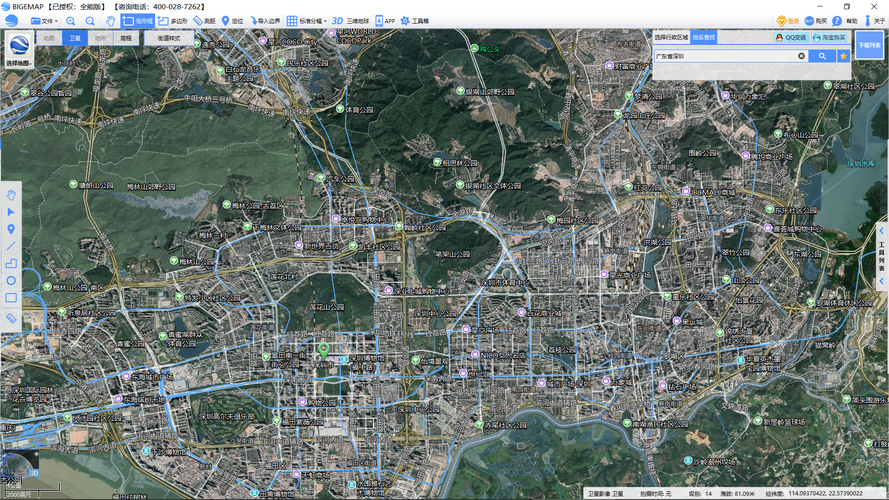Select the arrow pointer tool in left sidebar

[11, 212]
